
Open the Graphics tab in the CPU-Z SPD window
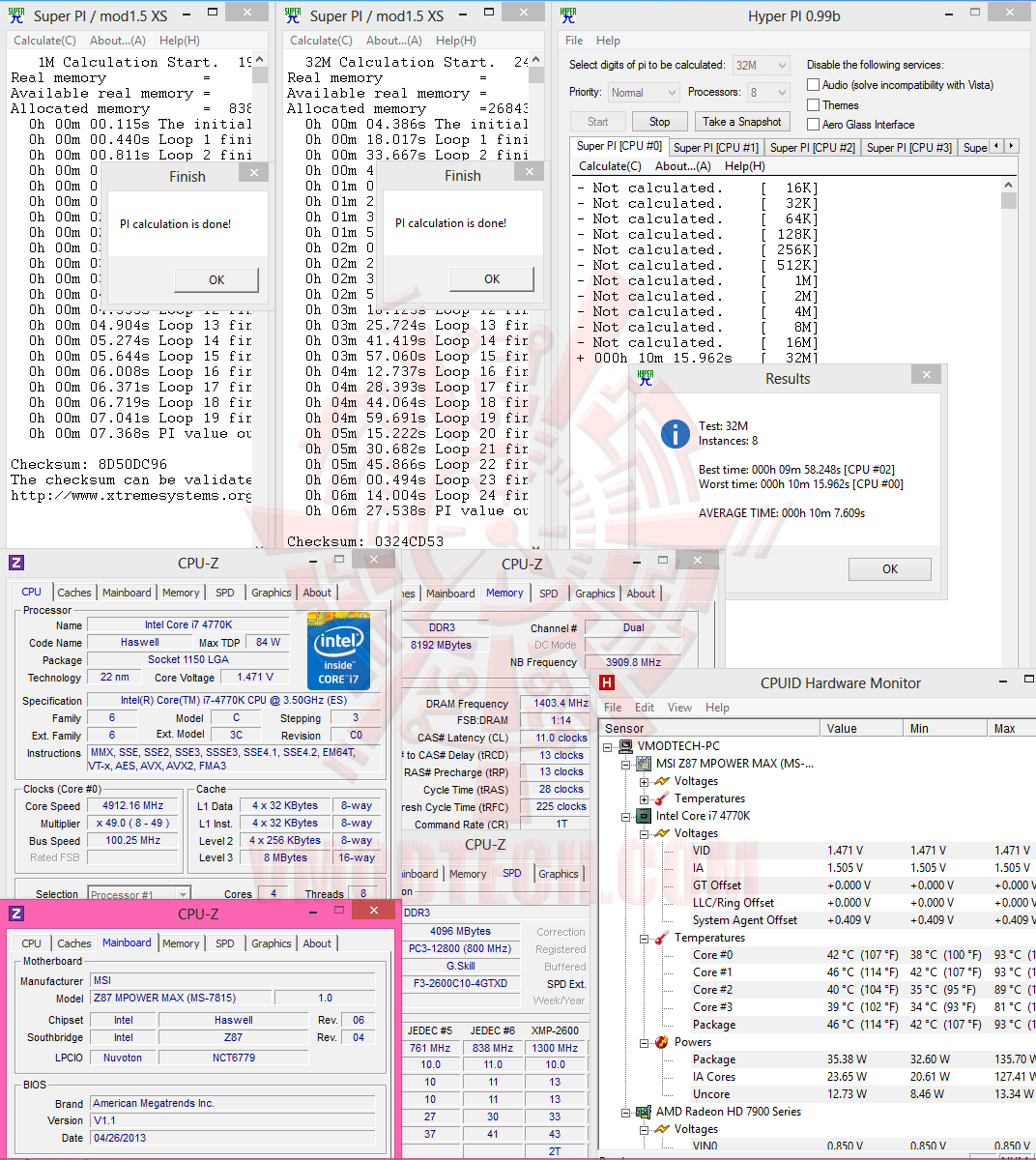click(558, 874)
